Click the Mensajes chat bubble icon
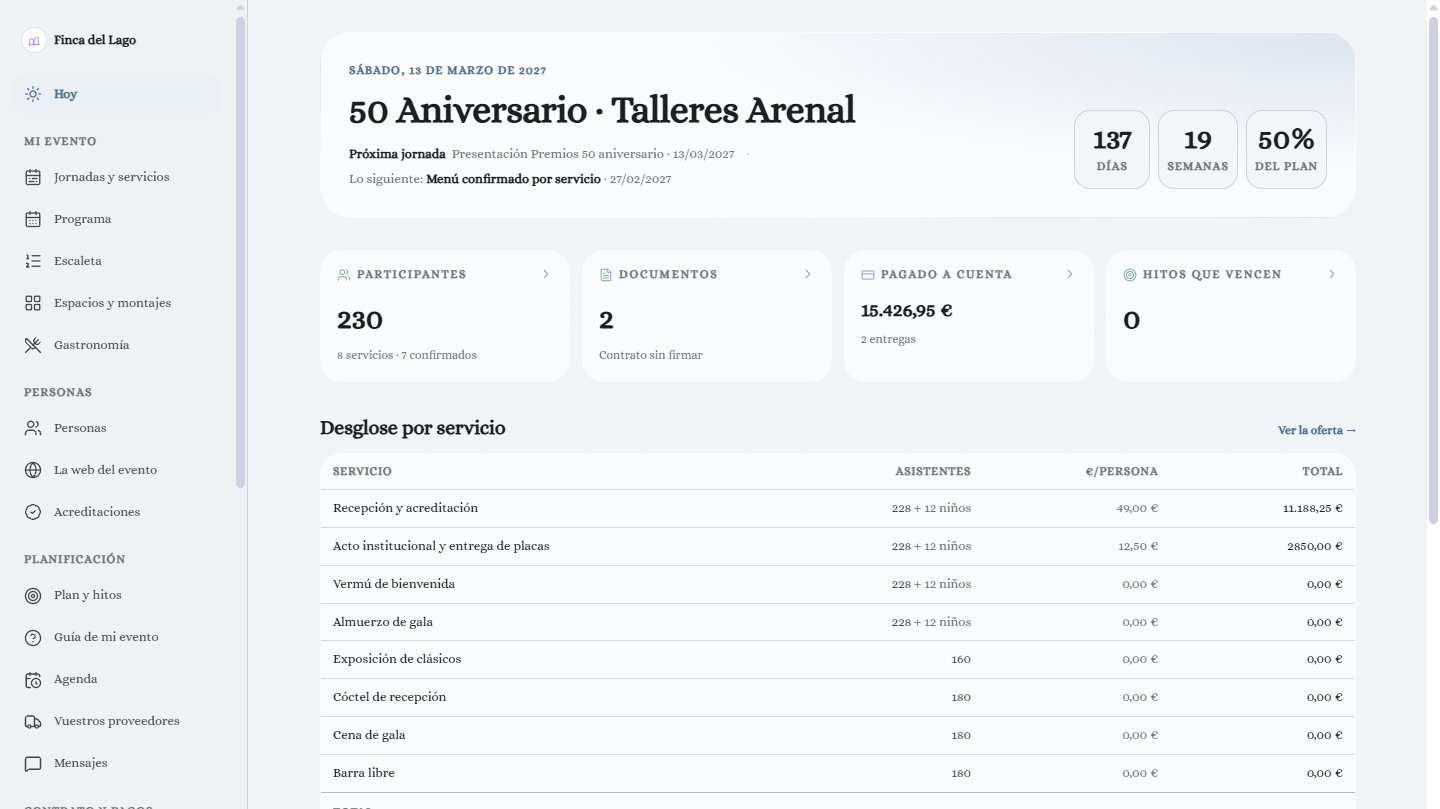Screen dimensions: 1440x809 click(x=33, y=763)
